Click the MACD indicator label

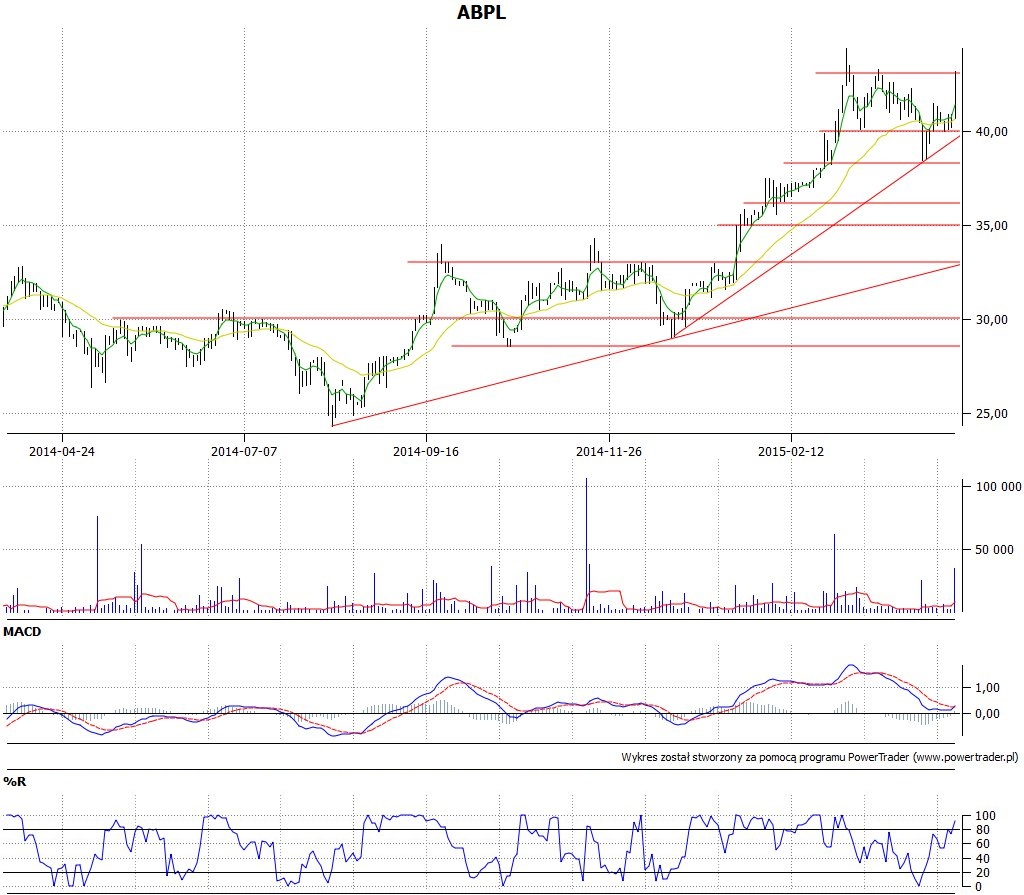(x=22, y=632)
